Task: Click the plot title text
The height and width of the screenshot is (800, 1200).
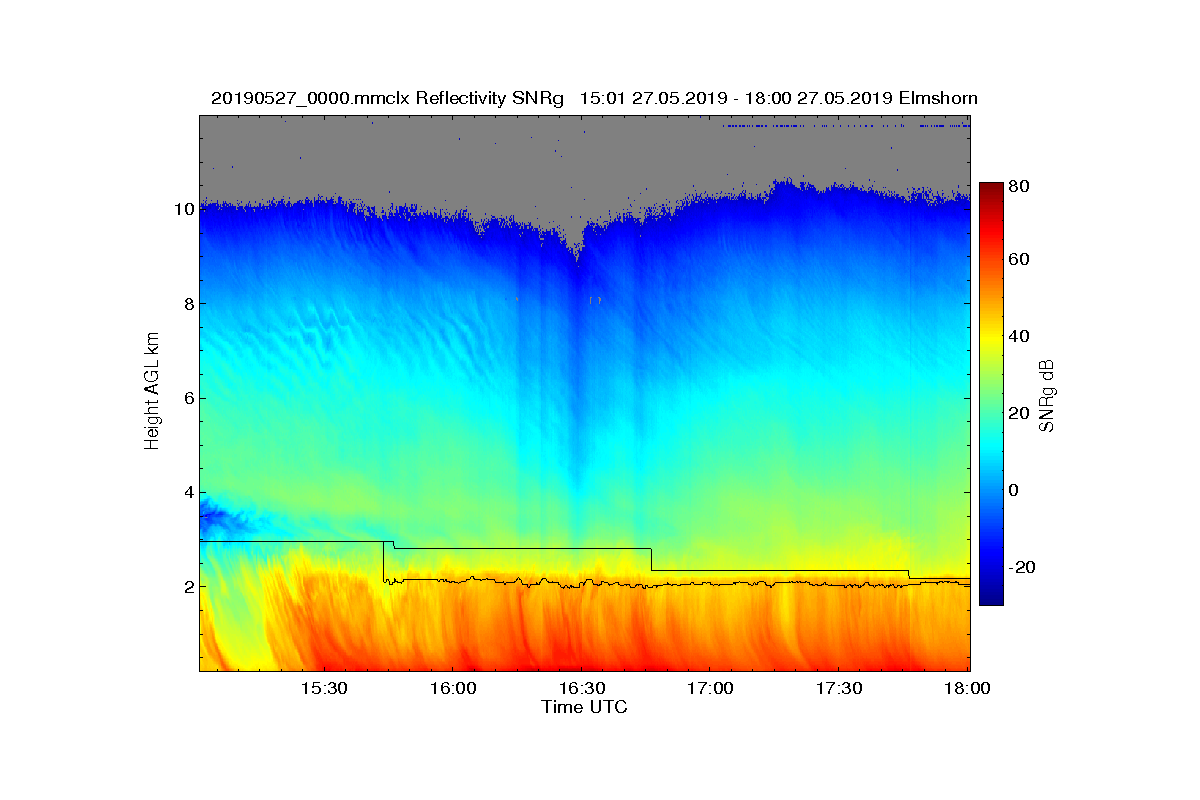Action: coord(594,98)
